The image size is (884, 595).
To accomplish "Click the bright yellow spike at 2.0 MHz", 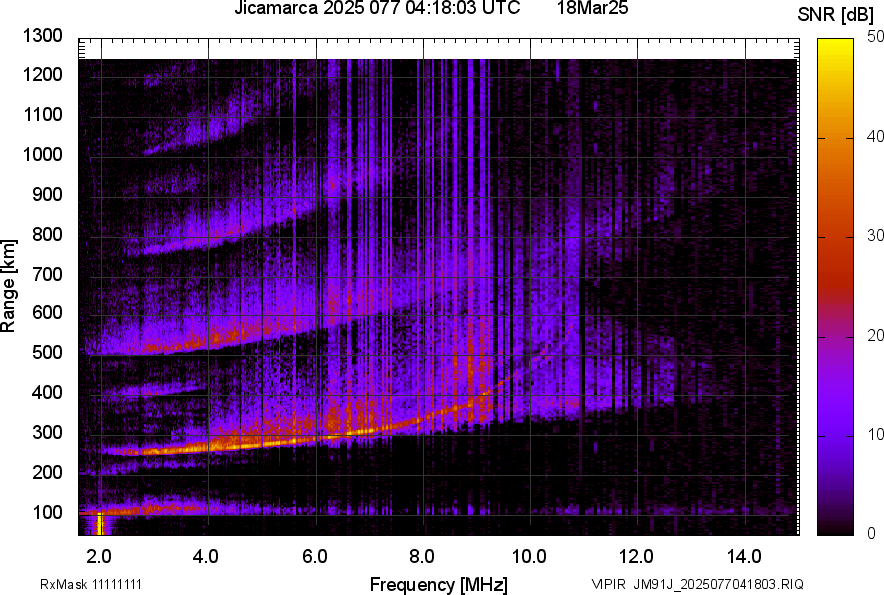I will pos(100,524).
